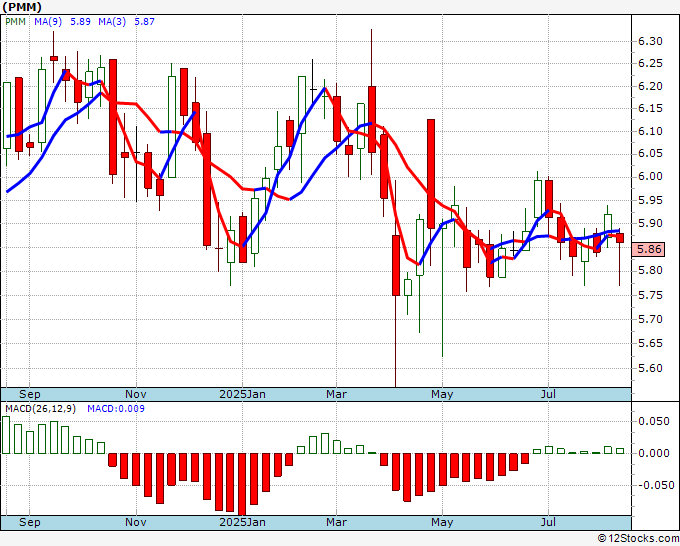Viewport: 680px width, 546px height.
Task: Click the 6.10 price axis label
Action: point(650,131)
